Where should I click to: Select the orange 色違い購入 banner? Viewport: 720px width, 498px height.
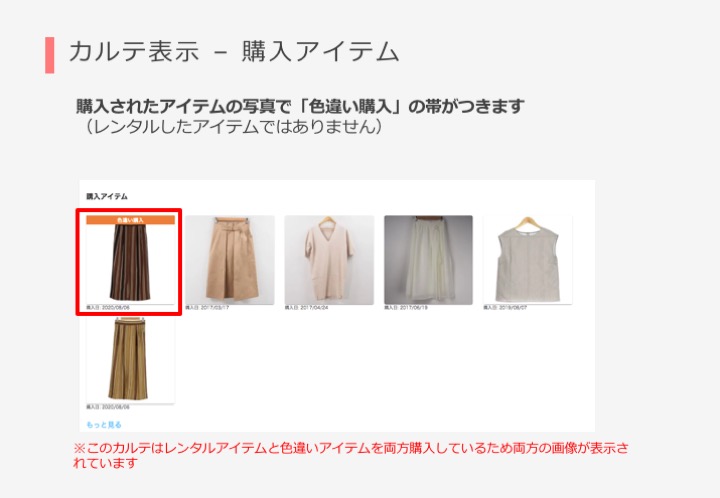pyautogui.click(x=130, y=220)
